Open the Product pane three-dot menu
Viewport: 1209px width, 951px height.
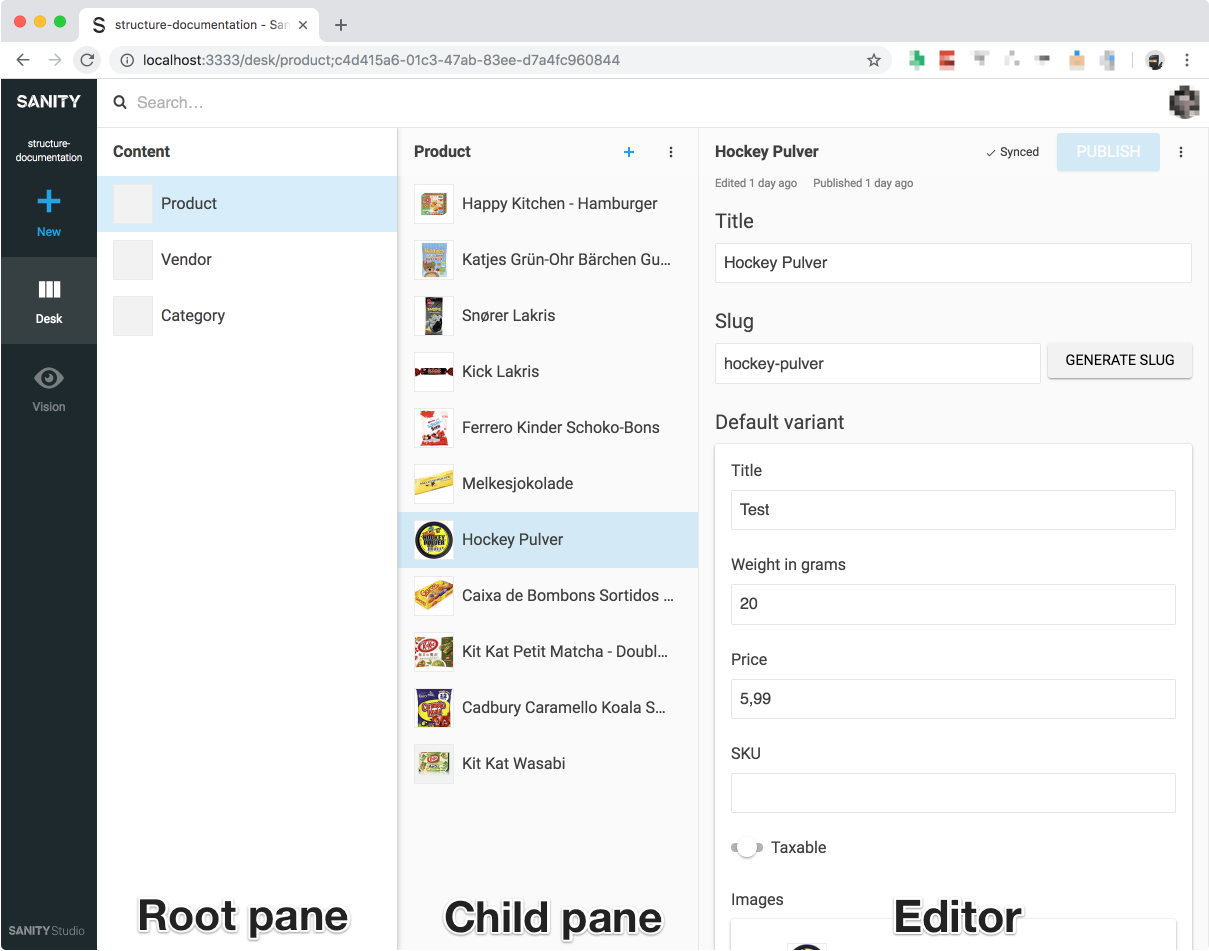[671, 152]
